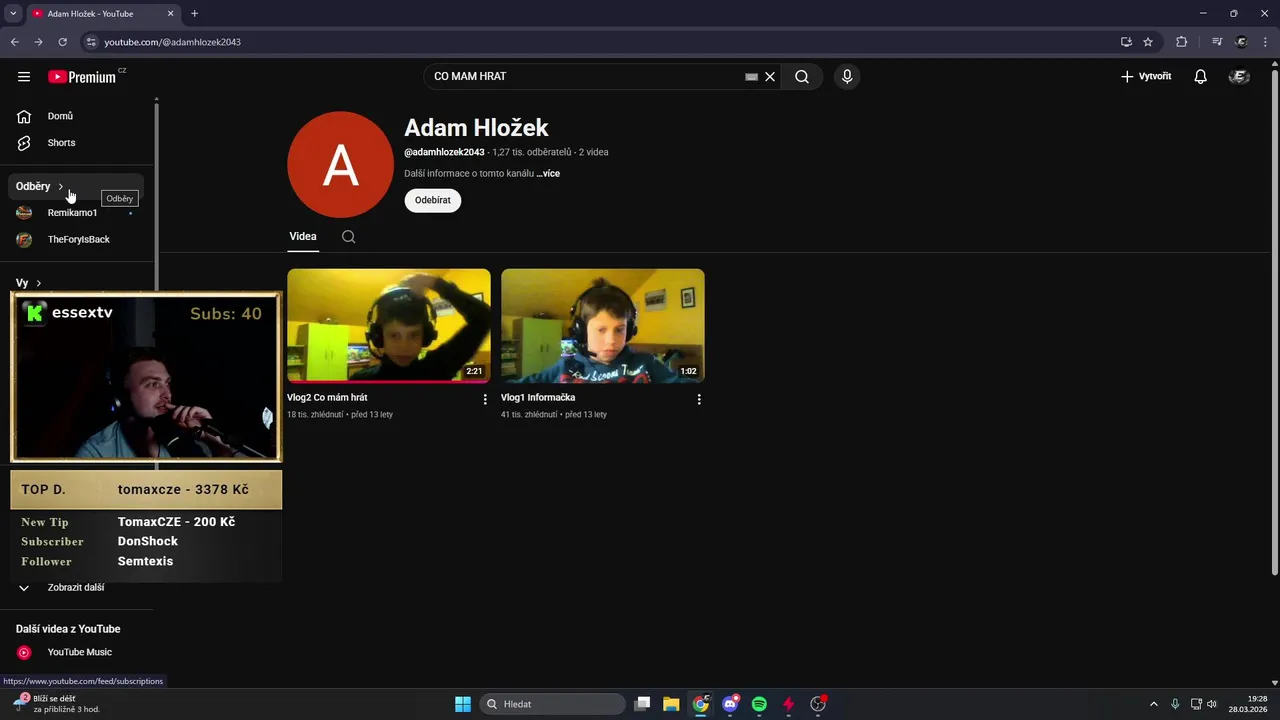Viewport: 1280px width, 720px height.
Task: Open the YouTube hamburger guide menu
Action: point(24,77)
